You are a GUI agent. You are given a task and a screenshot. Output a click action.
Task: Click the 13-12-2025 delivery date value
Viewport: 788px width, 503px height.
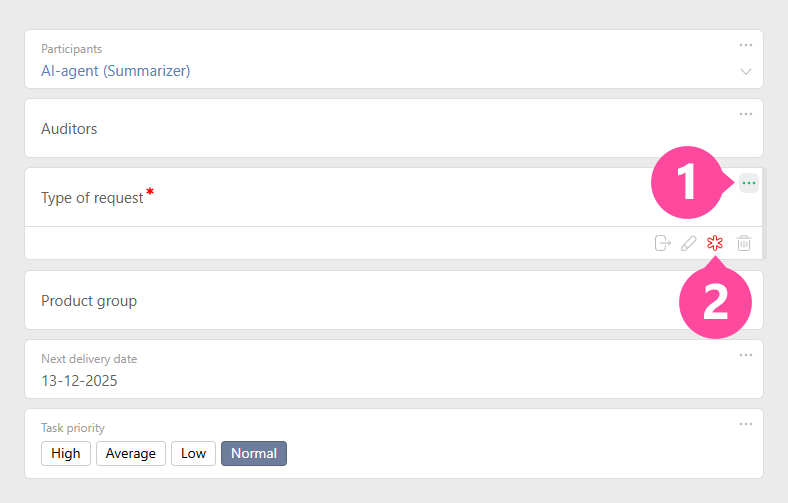(x=79, y=381)
